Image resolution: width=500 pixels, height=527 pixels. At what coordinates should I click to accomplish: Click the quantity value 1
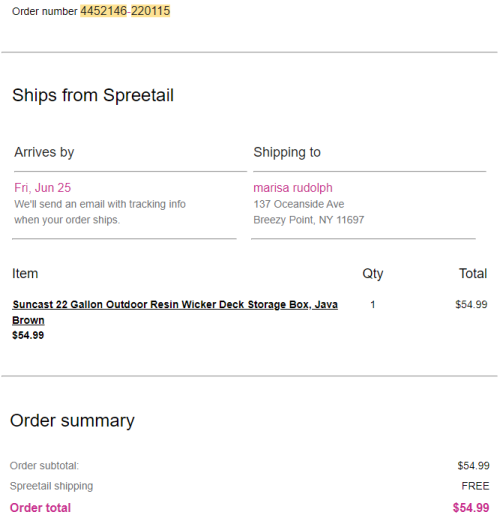point(373,305)
